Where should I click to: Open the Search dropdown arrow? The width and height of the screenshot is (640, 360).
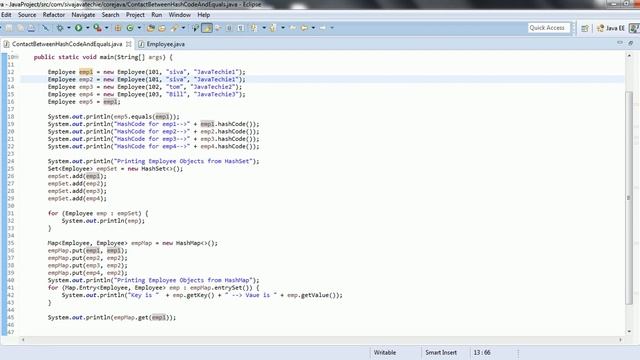pyautogui.click(x=183, y=28)
